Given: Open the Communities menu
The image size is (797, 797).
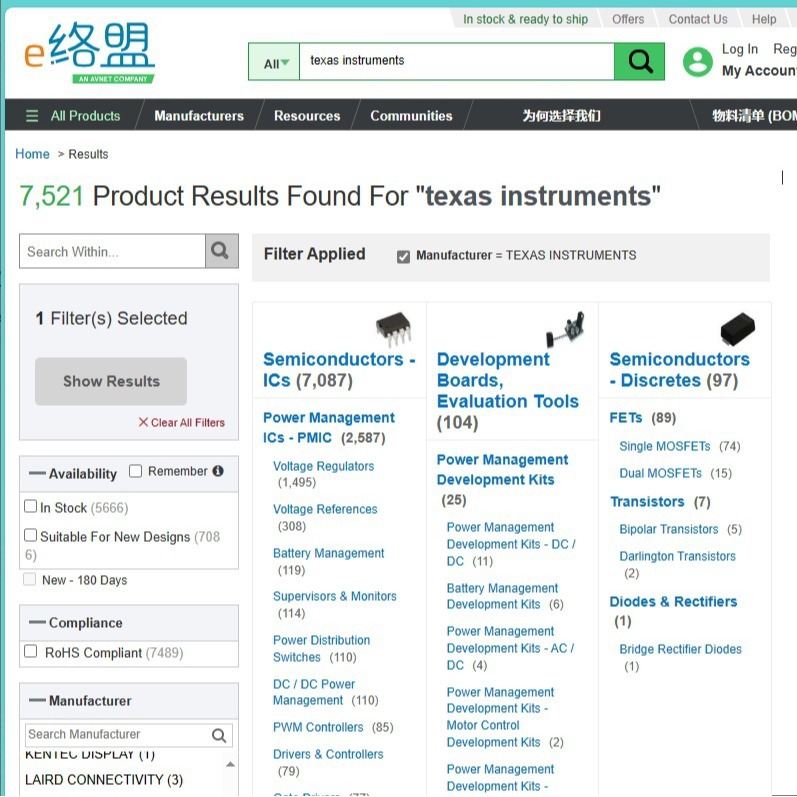Looking at the screenshot, I should point(411,116).
